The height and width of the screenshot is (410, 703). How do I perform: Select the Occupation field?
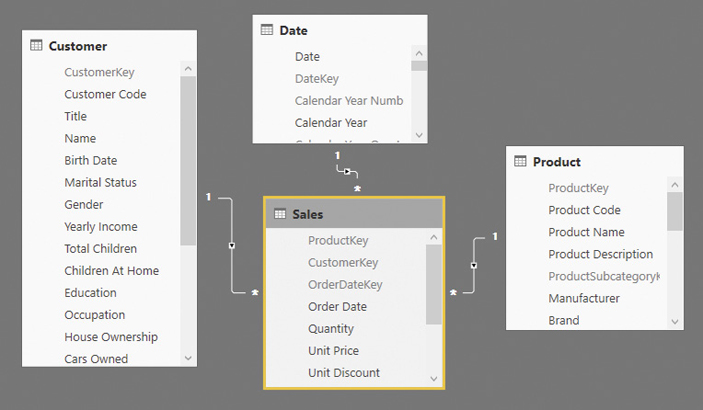click(x=95, y=315)
